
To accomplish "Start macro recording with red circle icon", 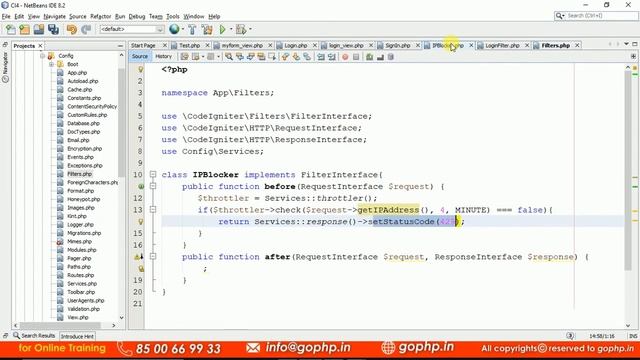I will tap(345, 57).
